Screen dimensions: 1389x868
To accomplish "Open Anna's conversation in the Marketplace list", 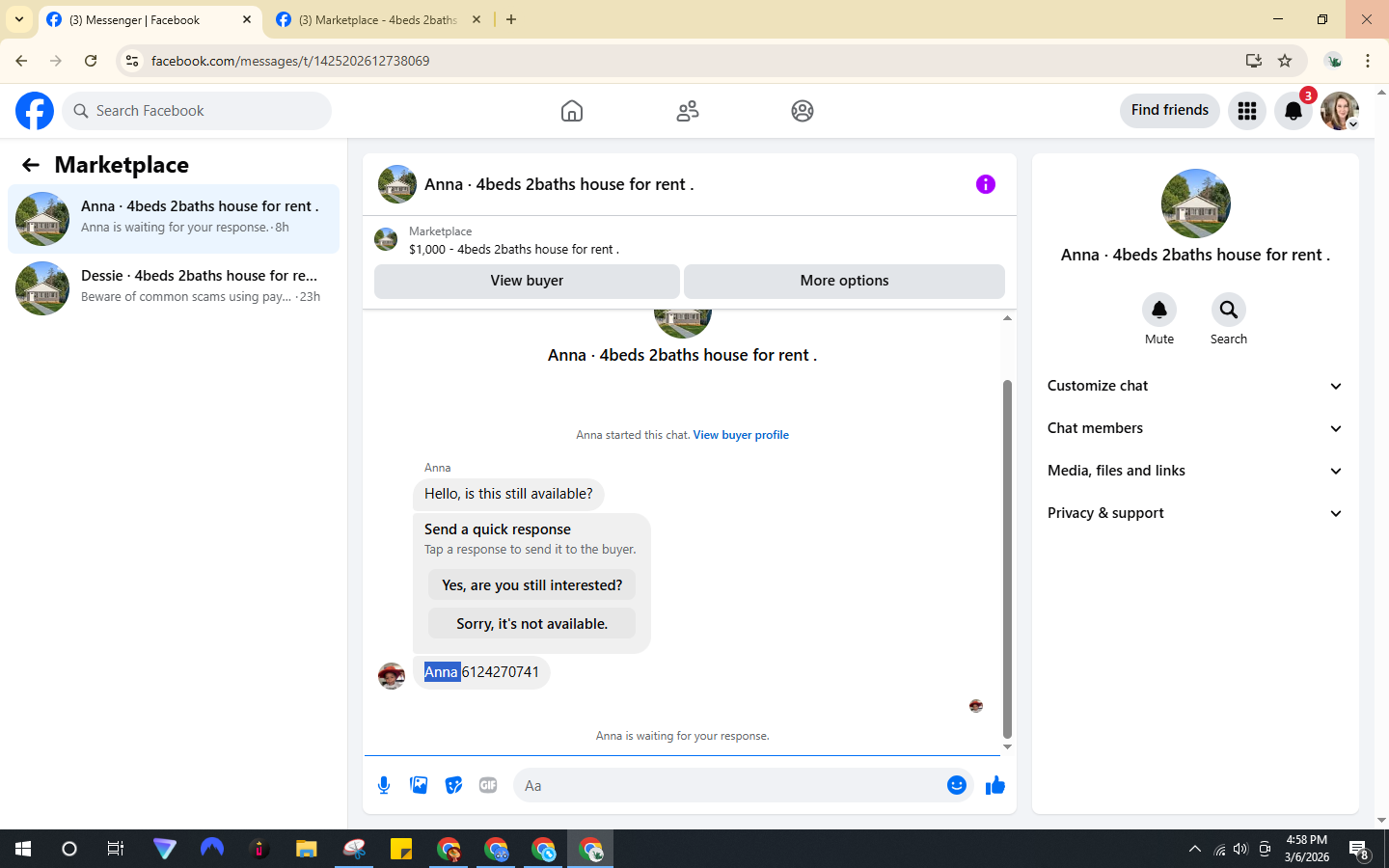I will 174,219.
